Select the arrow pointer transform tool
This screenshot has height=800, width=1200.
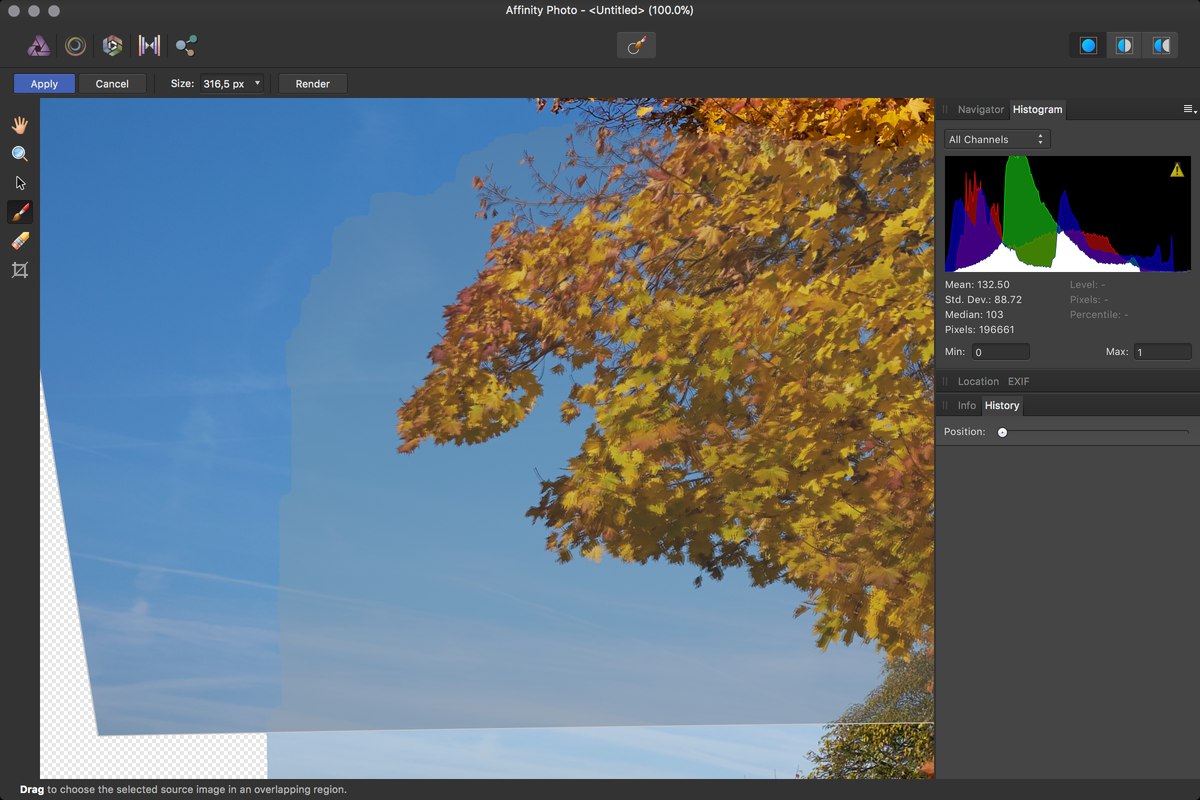click(19, 183)
